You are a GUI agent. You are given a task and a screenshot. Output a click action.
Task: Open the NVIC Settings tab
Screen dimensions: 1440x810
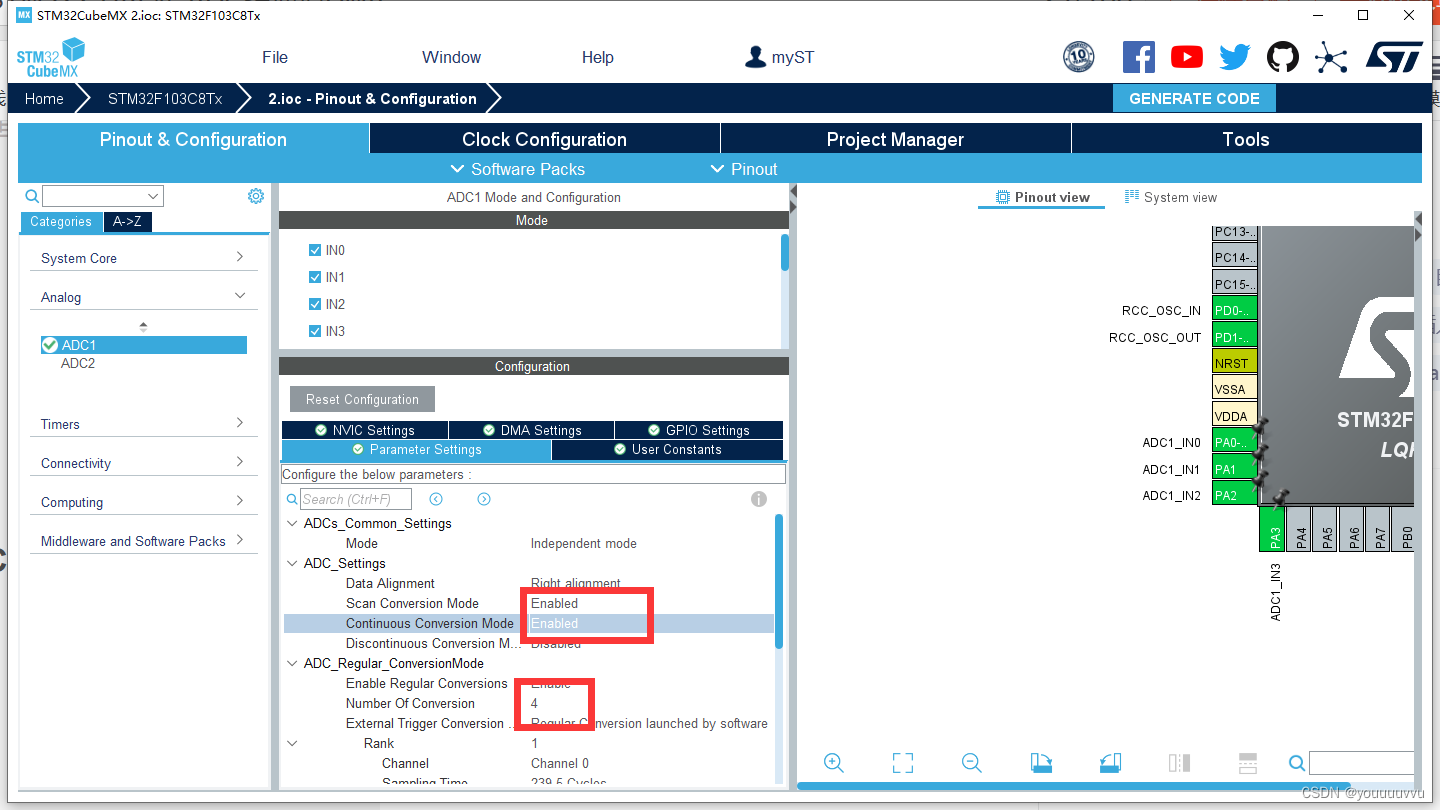364,430
